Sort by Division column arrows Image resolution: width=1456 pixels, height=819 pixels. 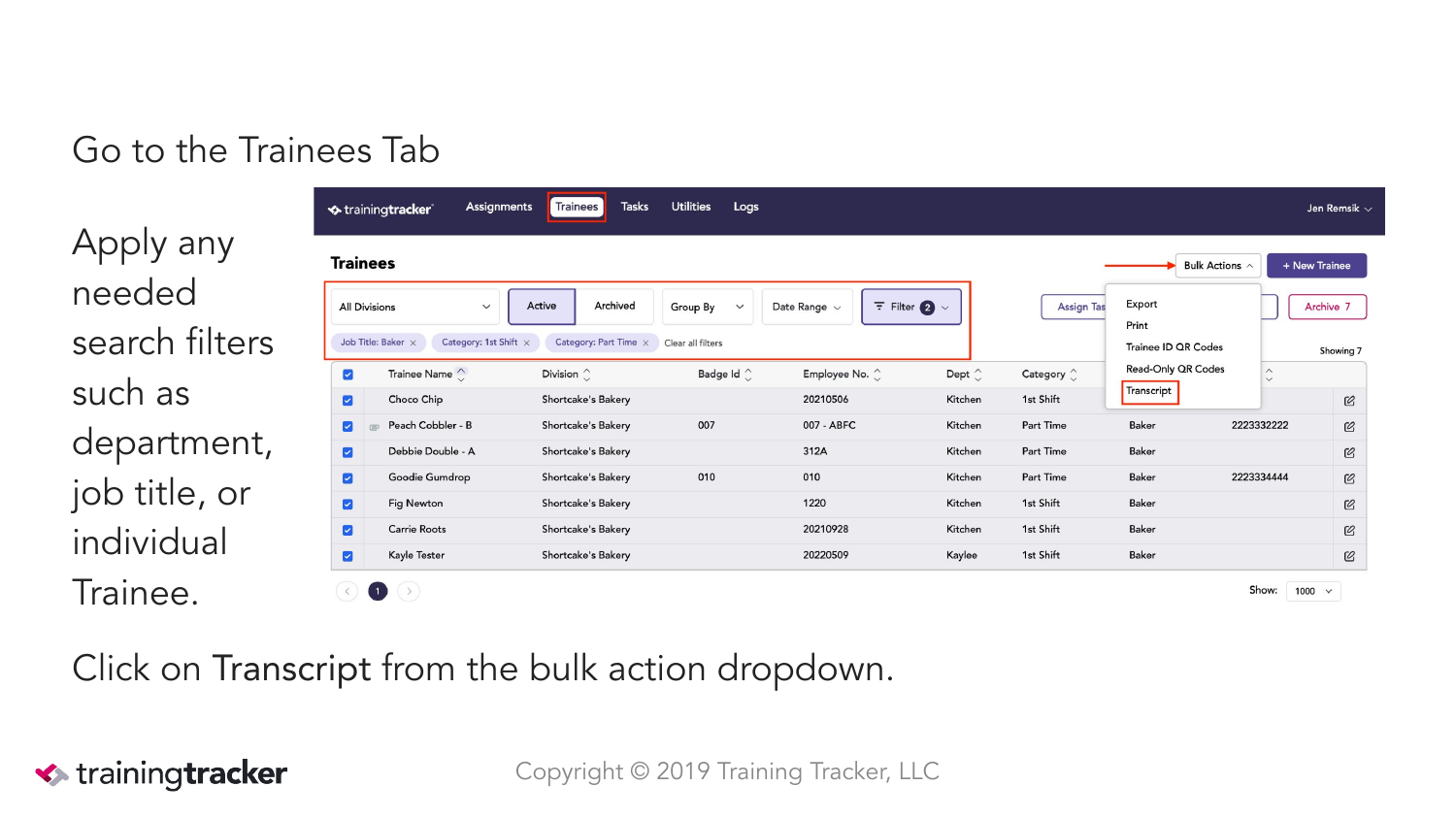point(586,375)
